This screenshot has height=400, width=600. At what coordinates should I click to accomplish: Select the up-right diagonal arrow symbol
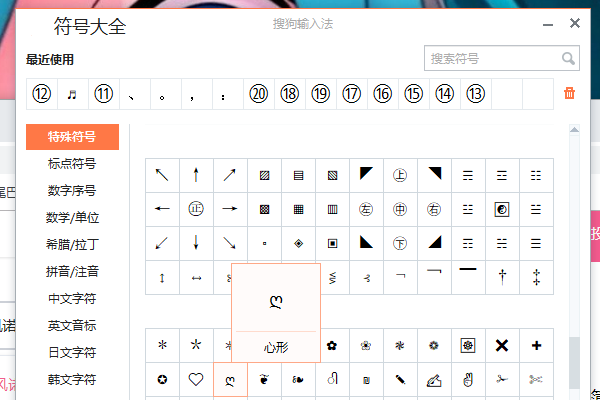click(230, 175)
